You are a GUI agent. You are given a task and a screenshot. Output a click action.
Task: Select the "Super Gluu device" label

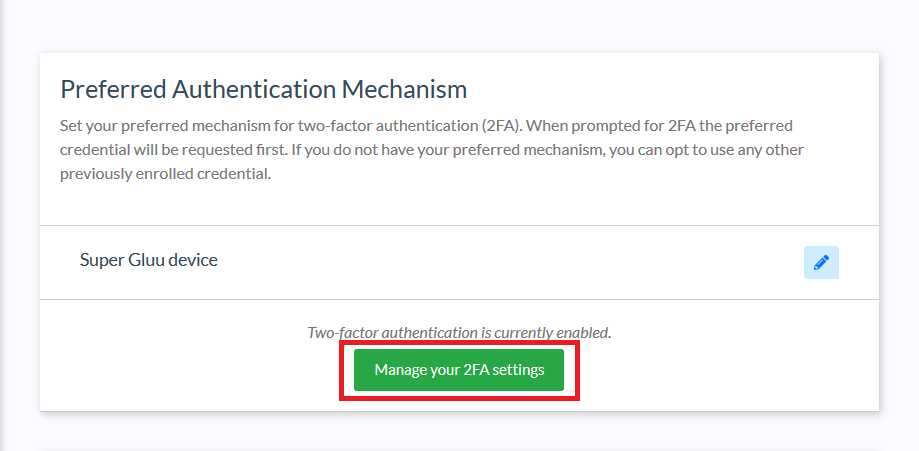coord(148,260)
